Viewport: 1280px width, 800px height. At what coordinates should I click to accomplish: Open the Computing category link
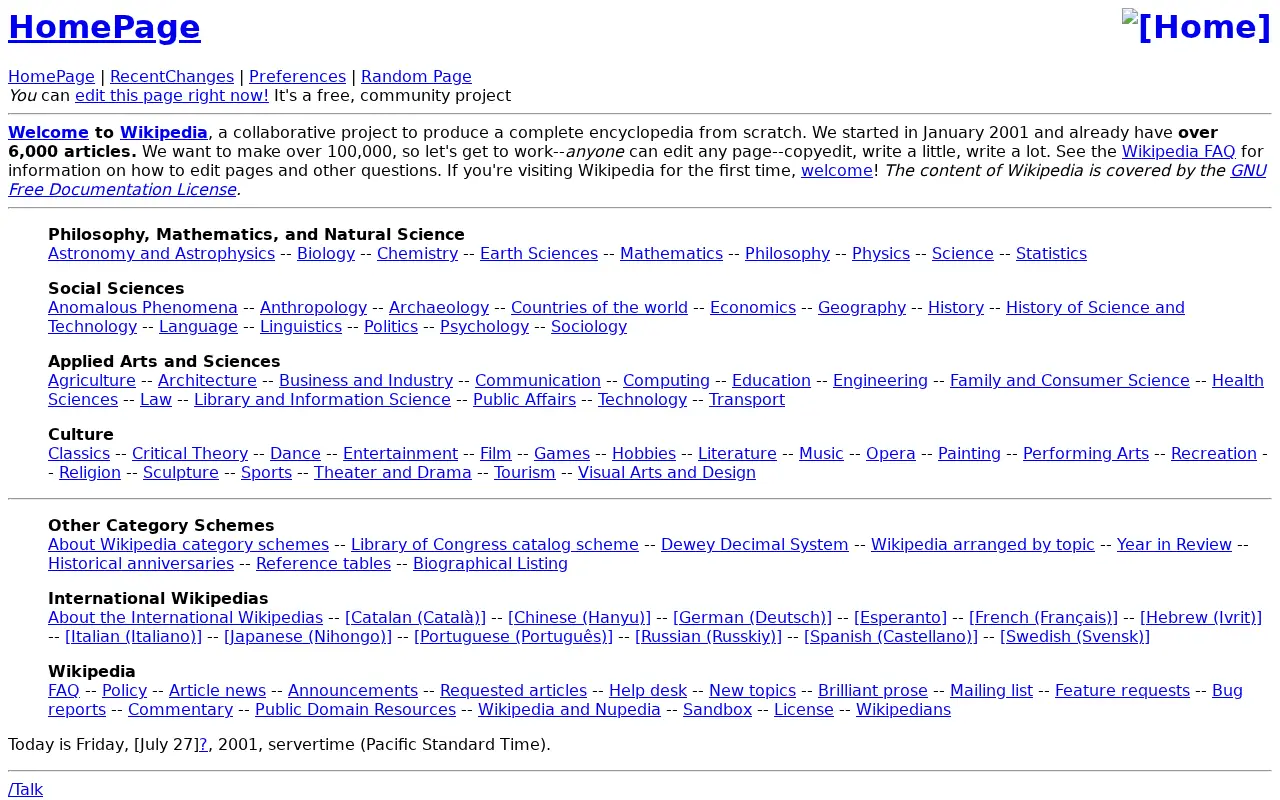pos(666,381)
